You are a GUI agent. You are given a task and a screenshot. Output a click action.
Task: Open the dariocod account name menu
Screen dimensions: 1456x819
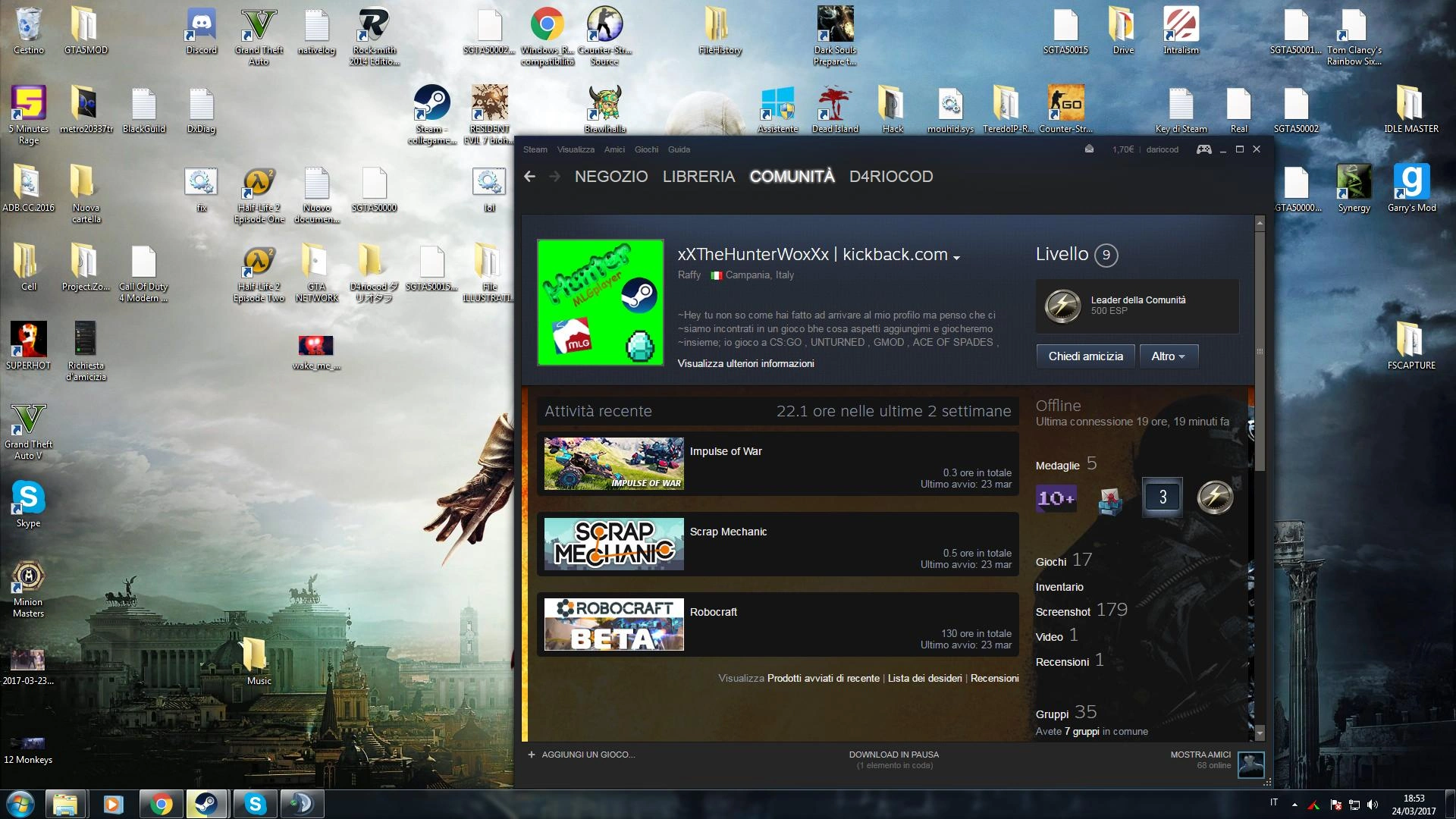1162,149
